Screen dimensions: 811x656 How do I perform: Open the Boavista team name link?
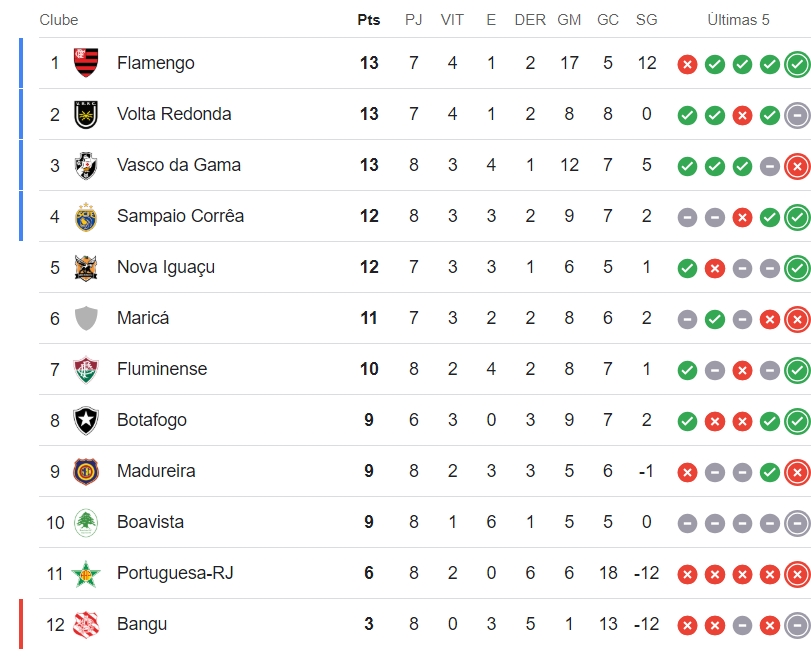(x=150, y=521)
